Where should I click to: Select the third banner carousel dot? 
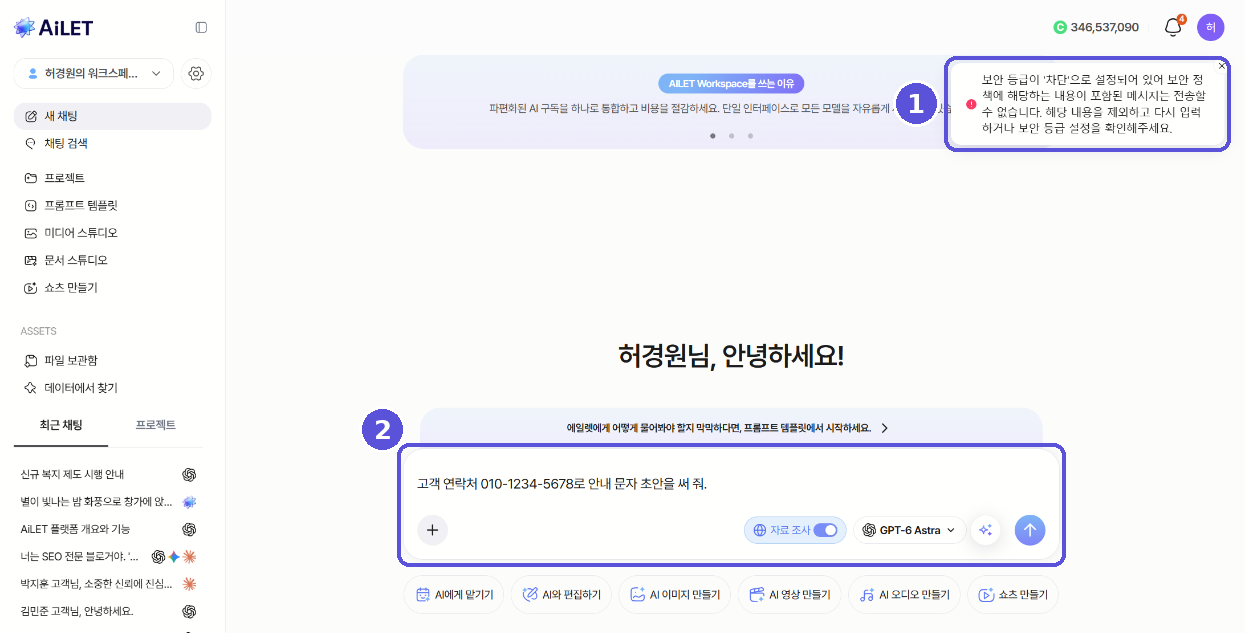point(750,135)
